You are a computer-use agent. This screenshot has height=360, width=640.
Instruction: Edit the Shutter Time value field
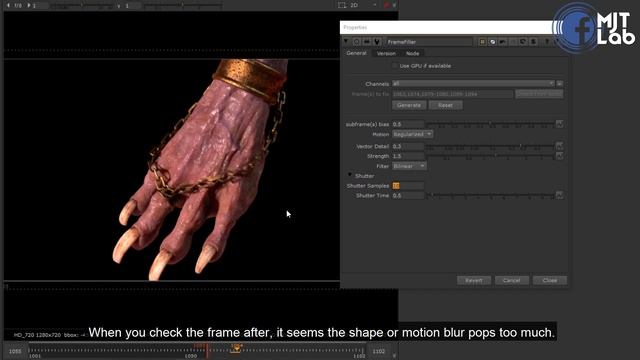coord(408,196)
